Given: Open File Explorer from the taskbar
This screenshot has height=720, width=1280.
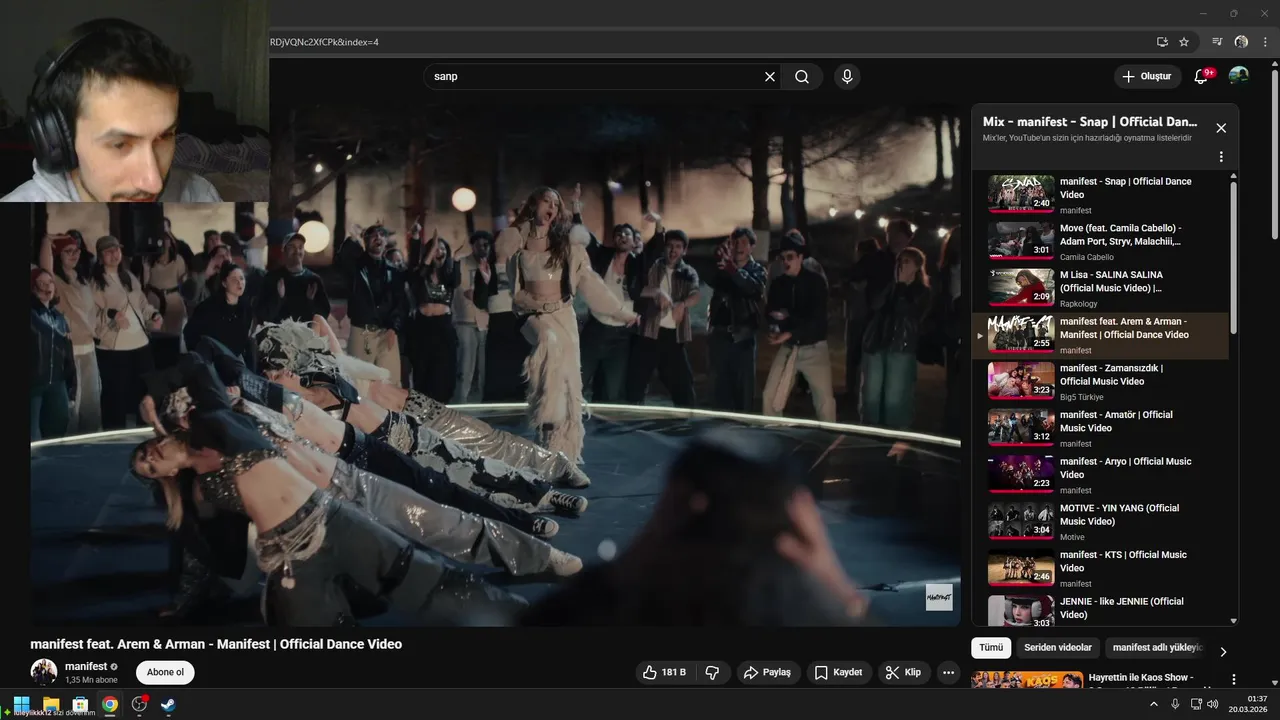Looking at the screenshot, I should (x=51, y=705).
